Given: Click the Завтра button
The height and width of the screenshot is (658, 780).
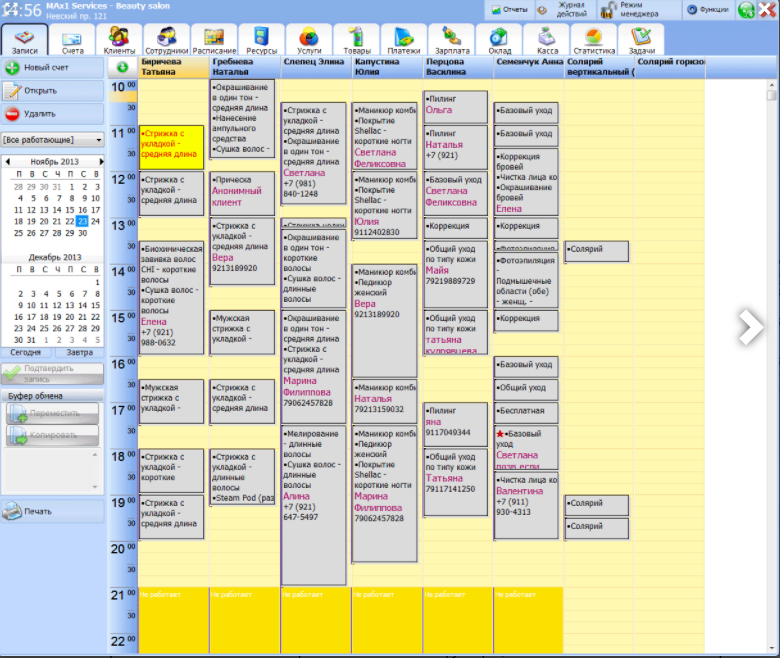Looking at the screenshot, I should click(x=80, y=352).
